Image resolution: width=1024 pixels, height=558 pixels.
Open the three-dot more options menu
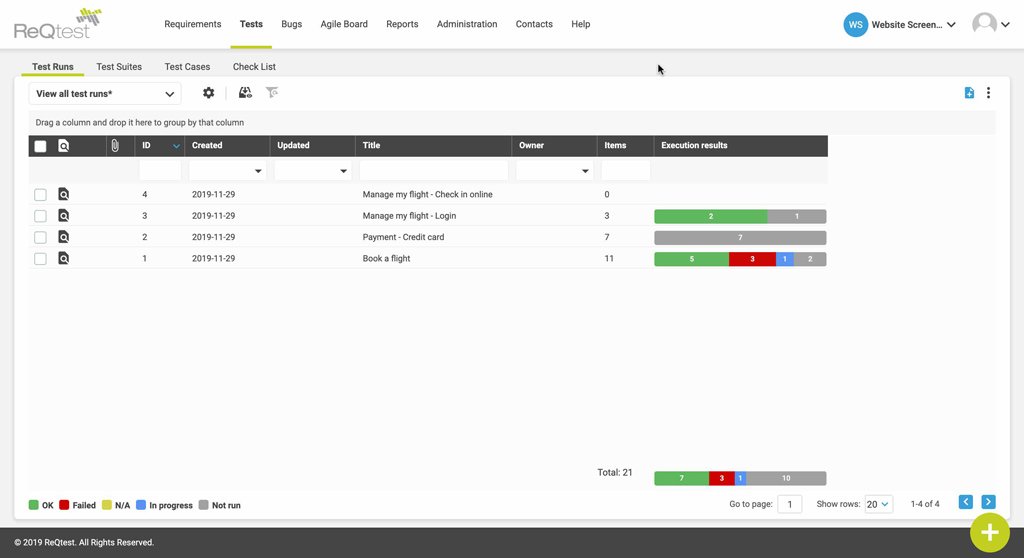click(x=988, y=93)
